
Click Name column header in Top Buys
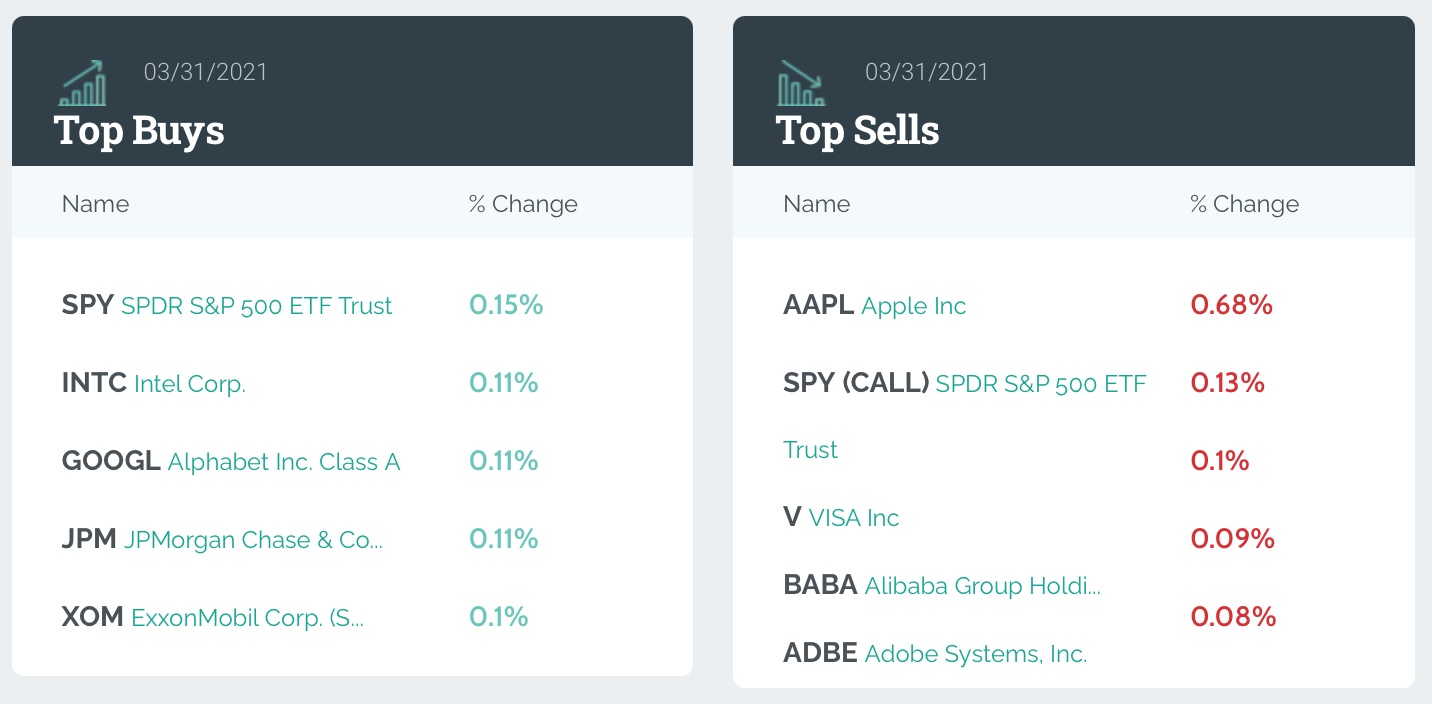coord(95,204)
